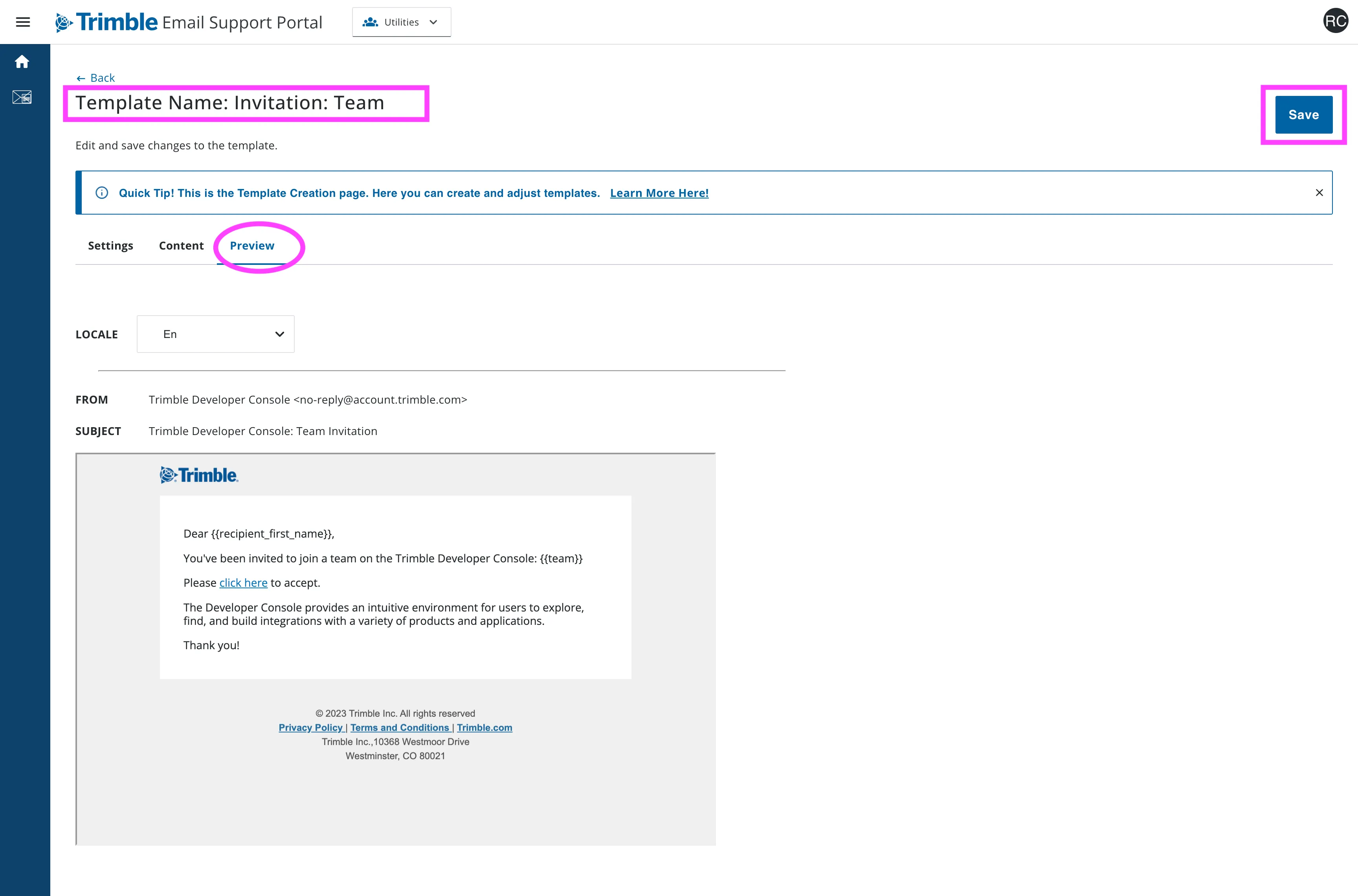Expand the Locale En dropdown

pyautogui.click(x=215, y=334)
